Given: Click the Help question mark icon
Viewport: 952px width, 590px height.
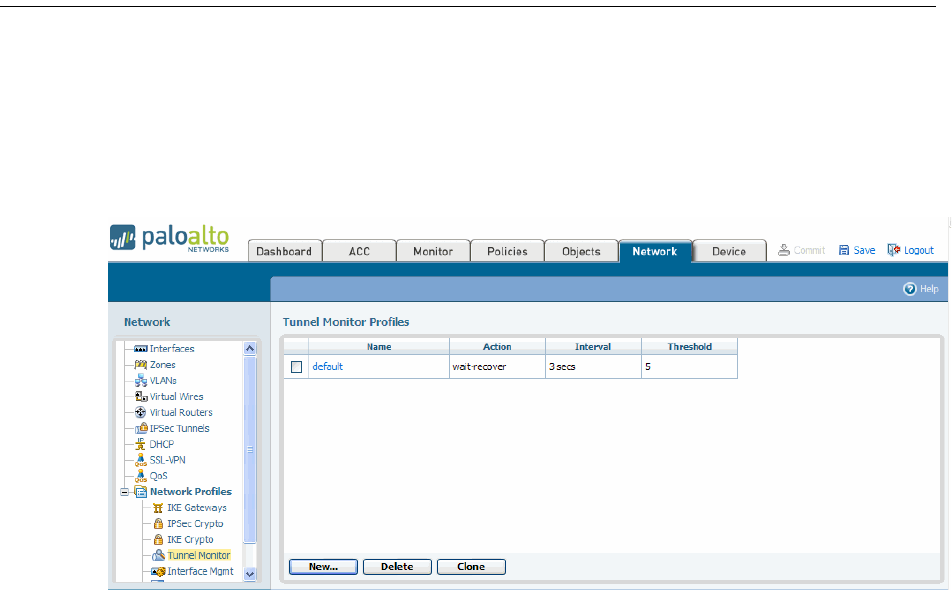Looking at the screenshot, I should coord(910,289).
